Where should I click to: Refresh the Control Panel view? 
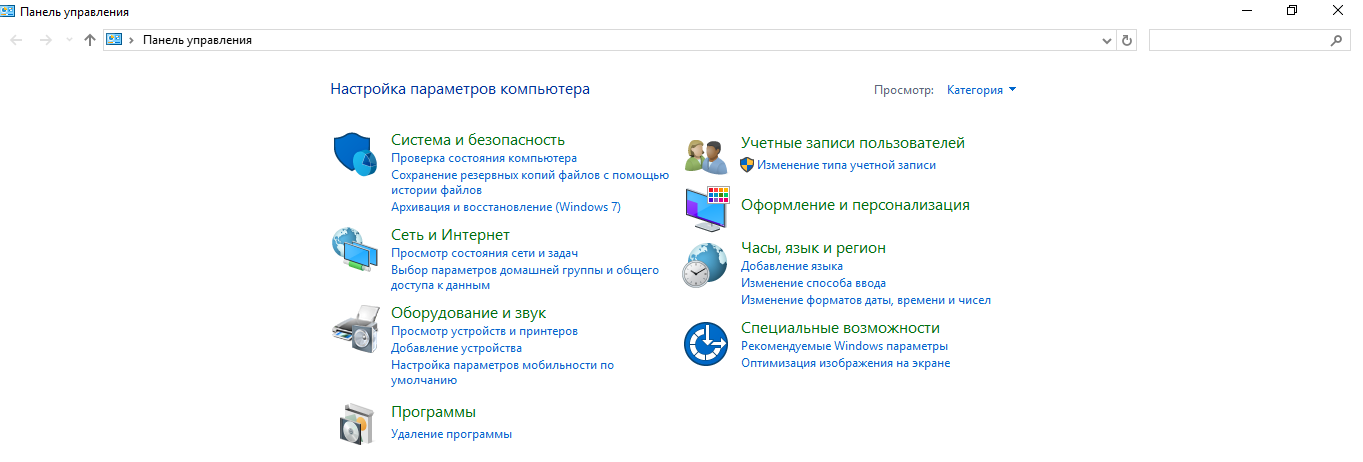tap(1128, 40)
